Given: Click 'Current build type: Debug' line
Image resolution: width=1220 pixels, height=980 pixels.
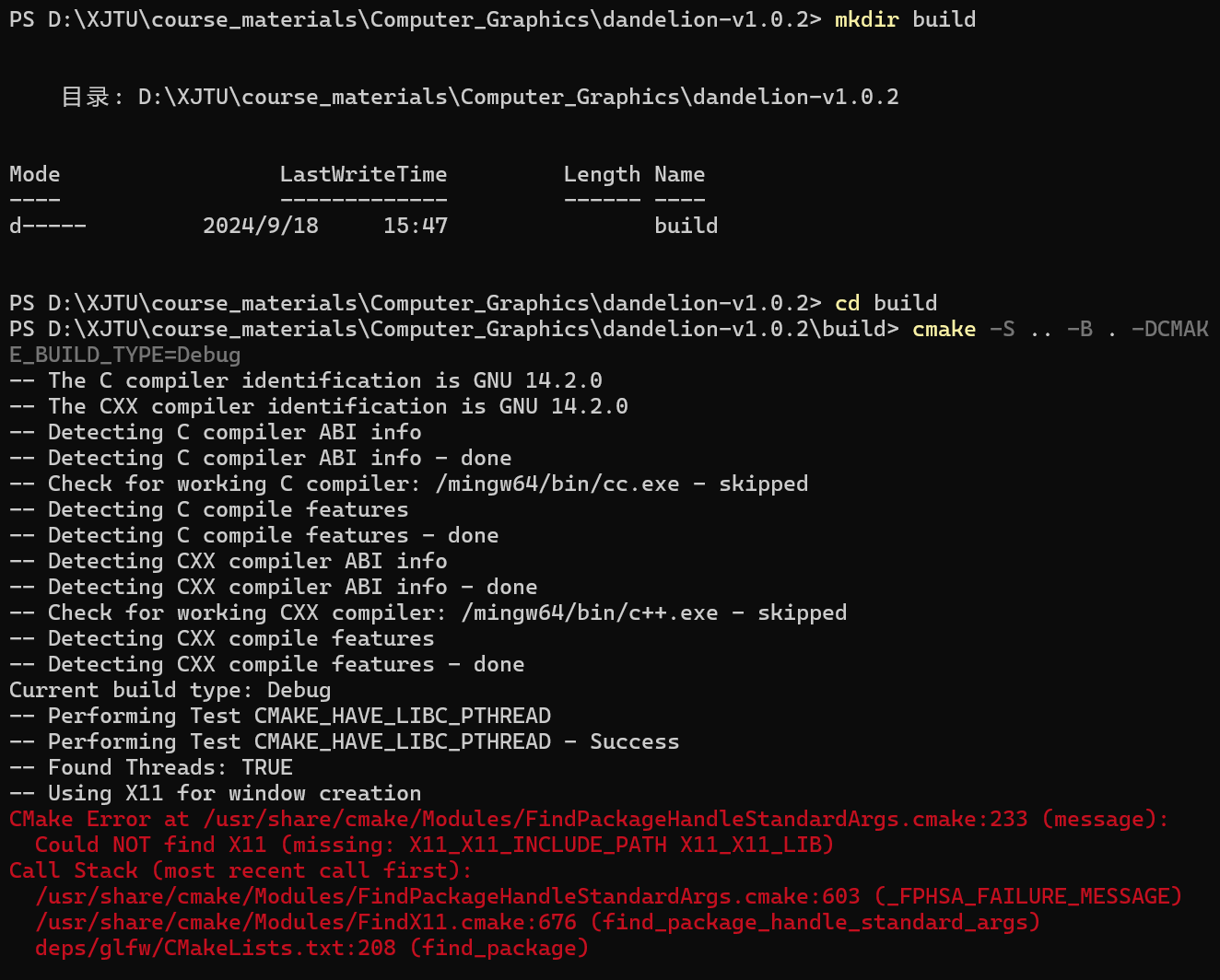Looking at the screenshot, I should click(x=170, y=690).
